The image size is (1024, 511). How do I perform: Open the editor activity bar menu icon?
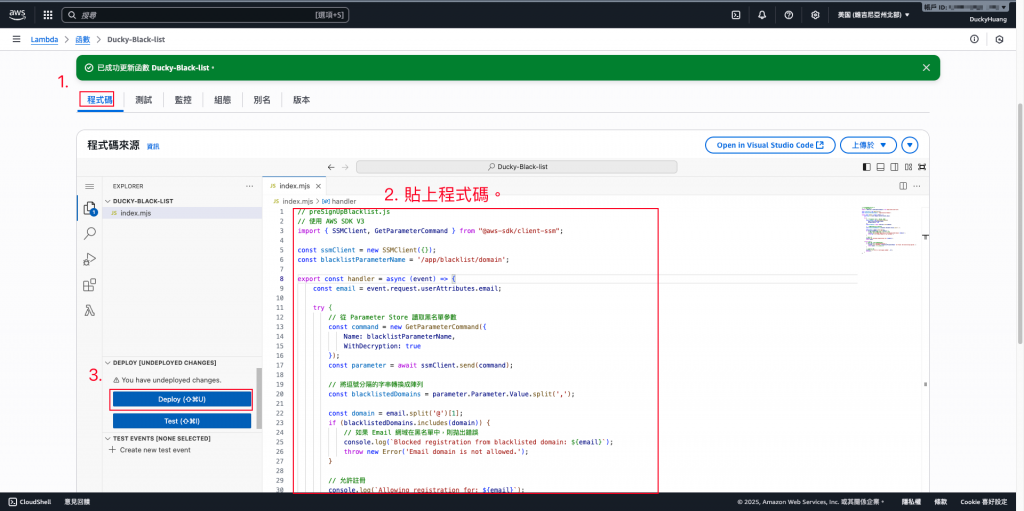click(x=89, y=186)
